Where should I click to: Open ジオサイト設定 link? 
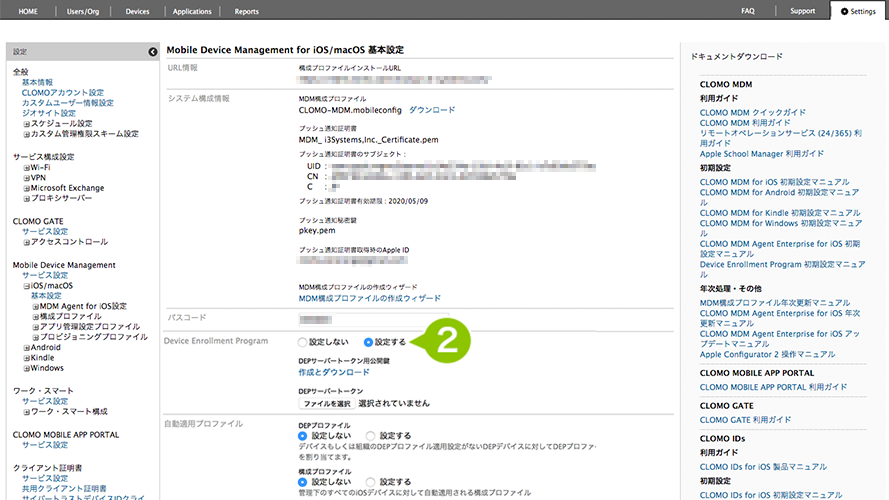[49, 113]
